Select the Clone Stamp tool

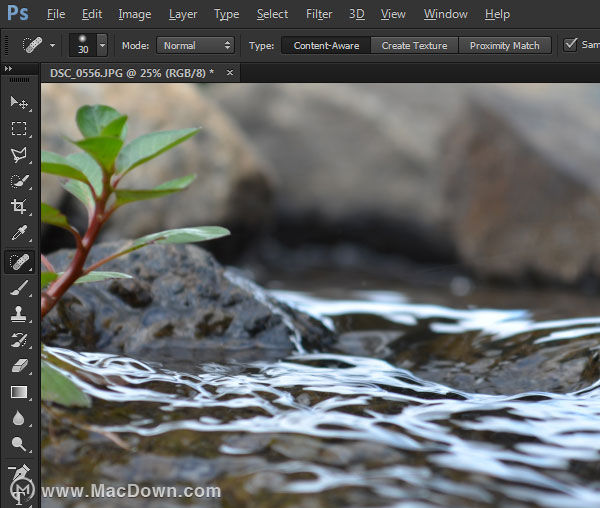[x=19, y=314]
